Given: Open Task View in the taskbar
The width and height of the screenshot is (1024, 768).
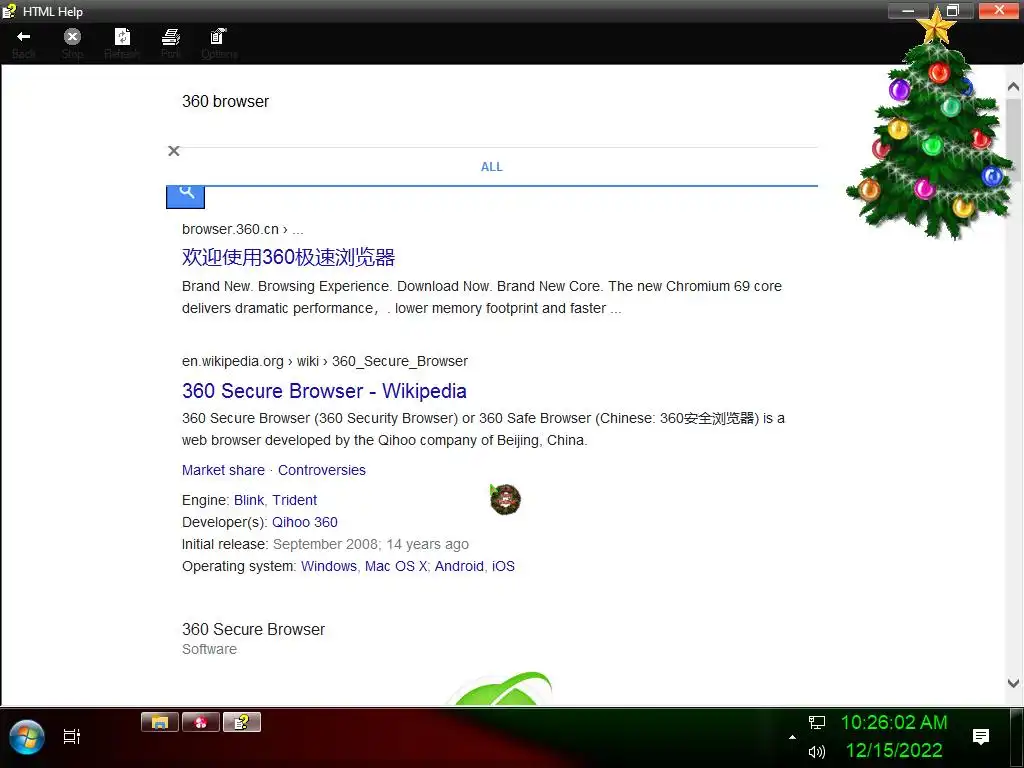Looking at the screenshot, I should coord(72,737).
